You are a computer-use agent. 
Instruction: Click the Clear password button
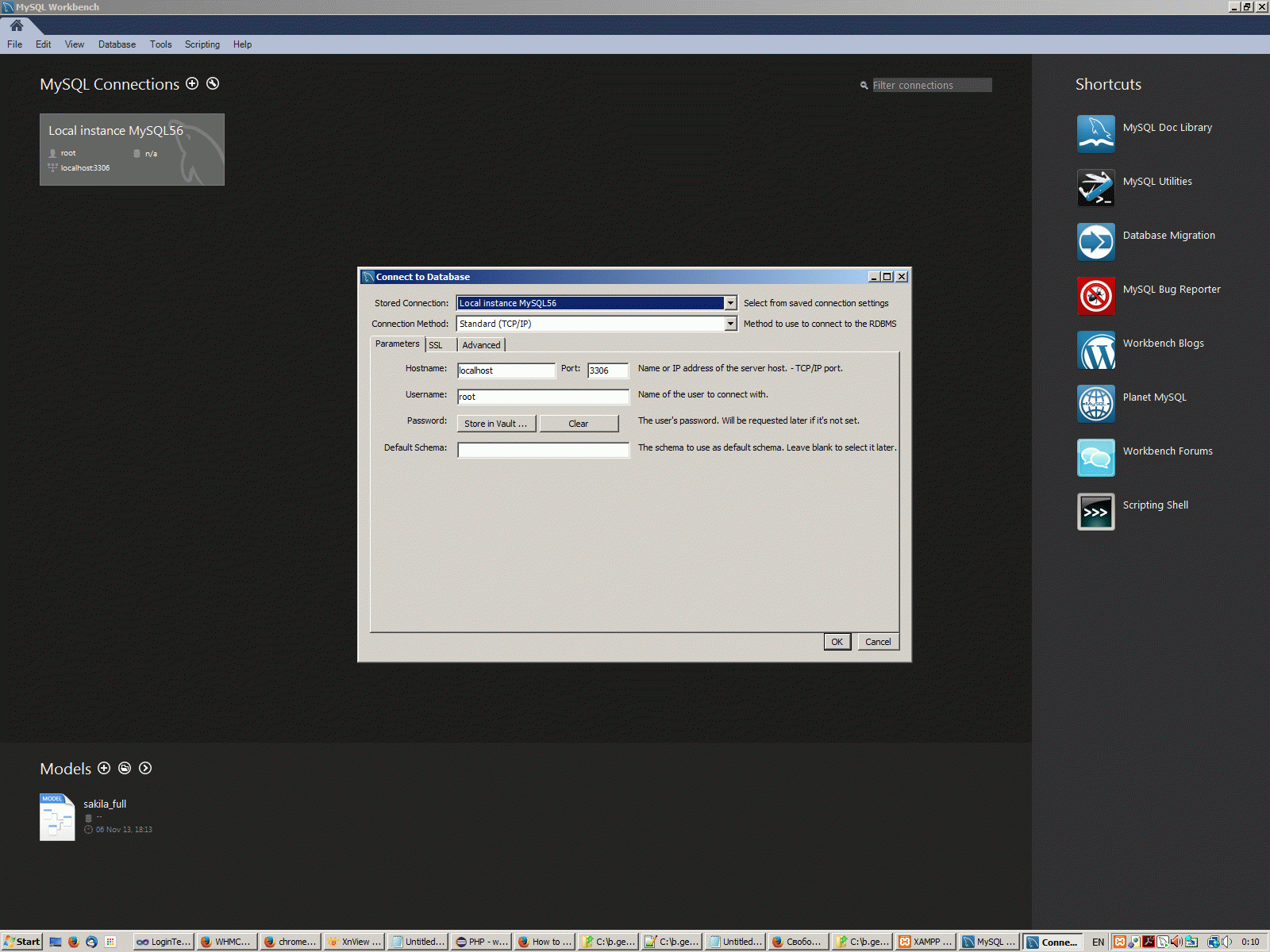point(579,424)
